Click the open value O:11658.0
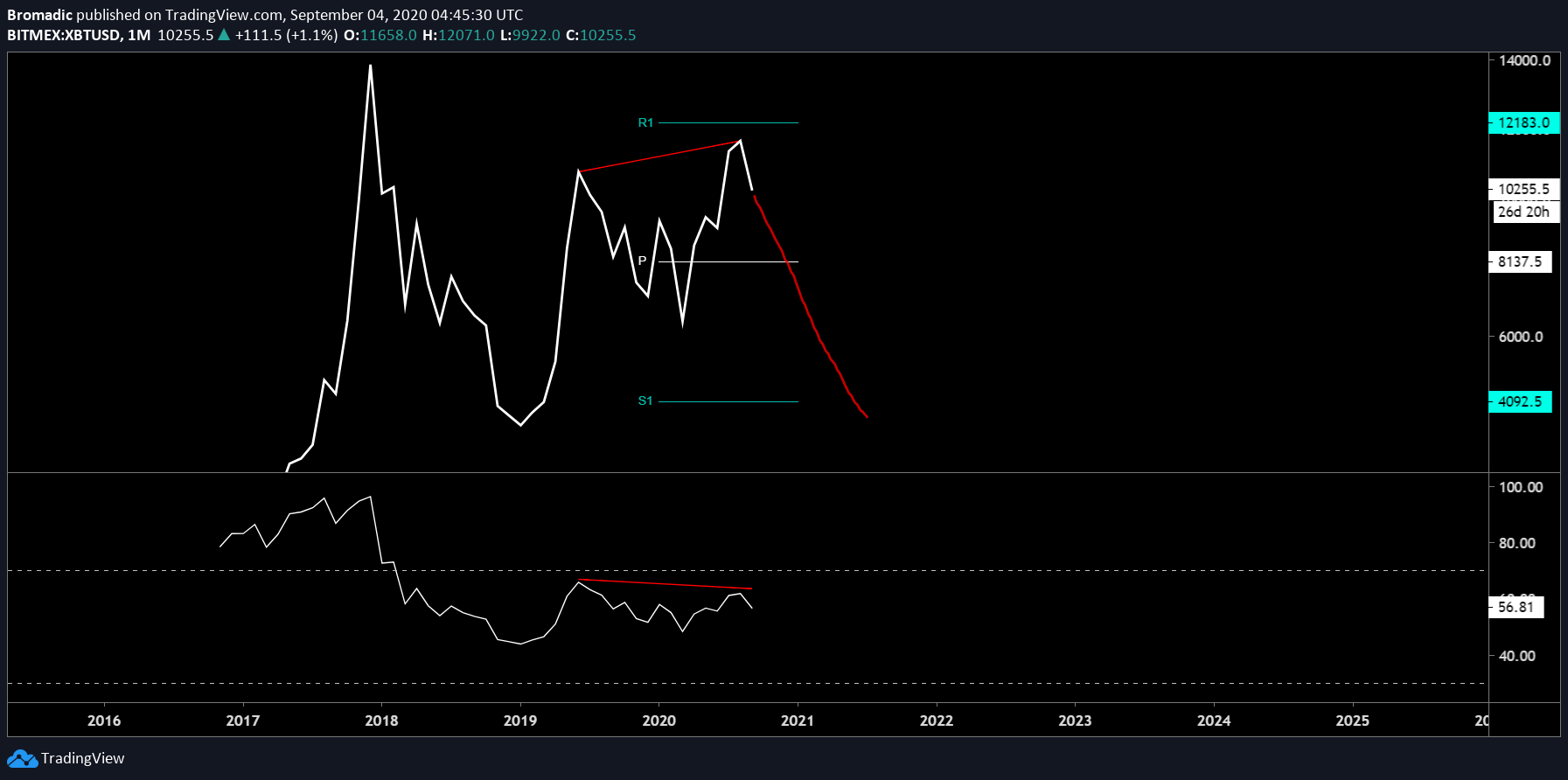 (x=380, y=35)
